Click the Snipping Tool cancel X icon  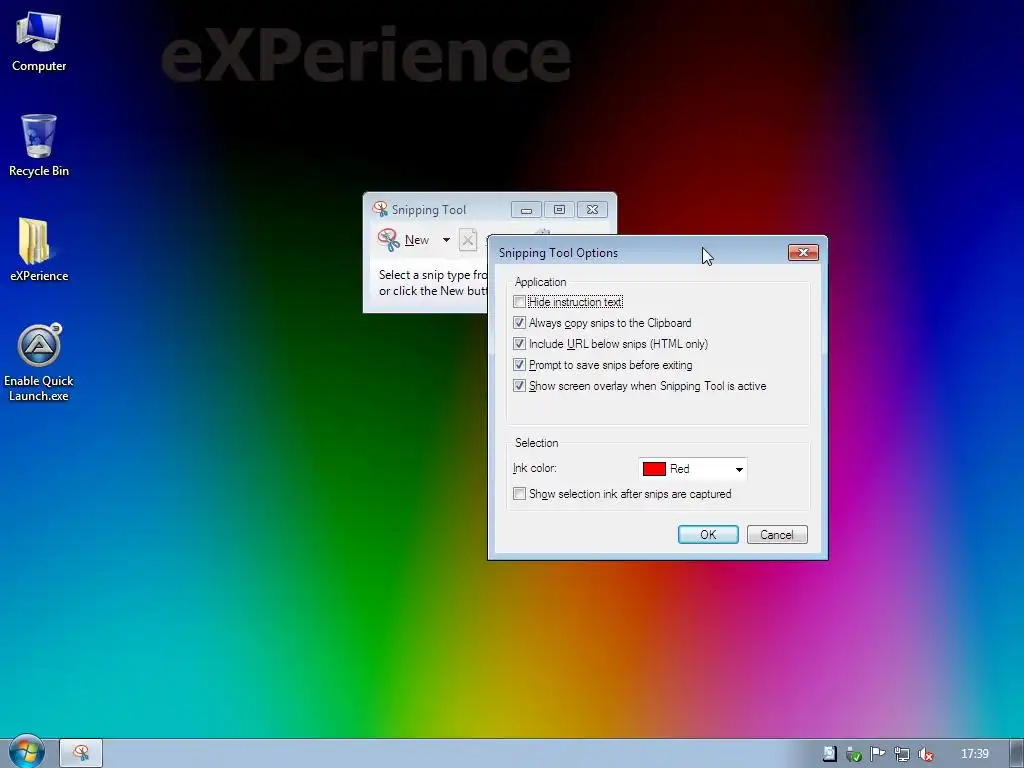point(468,240)
